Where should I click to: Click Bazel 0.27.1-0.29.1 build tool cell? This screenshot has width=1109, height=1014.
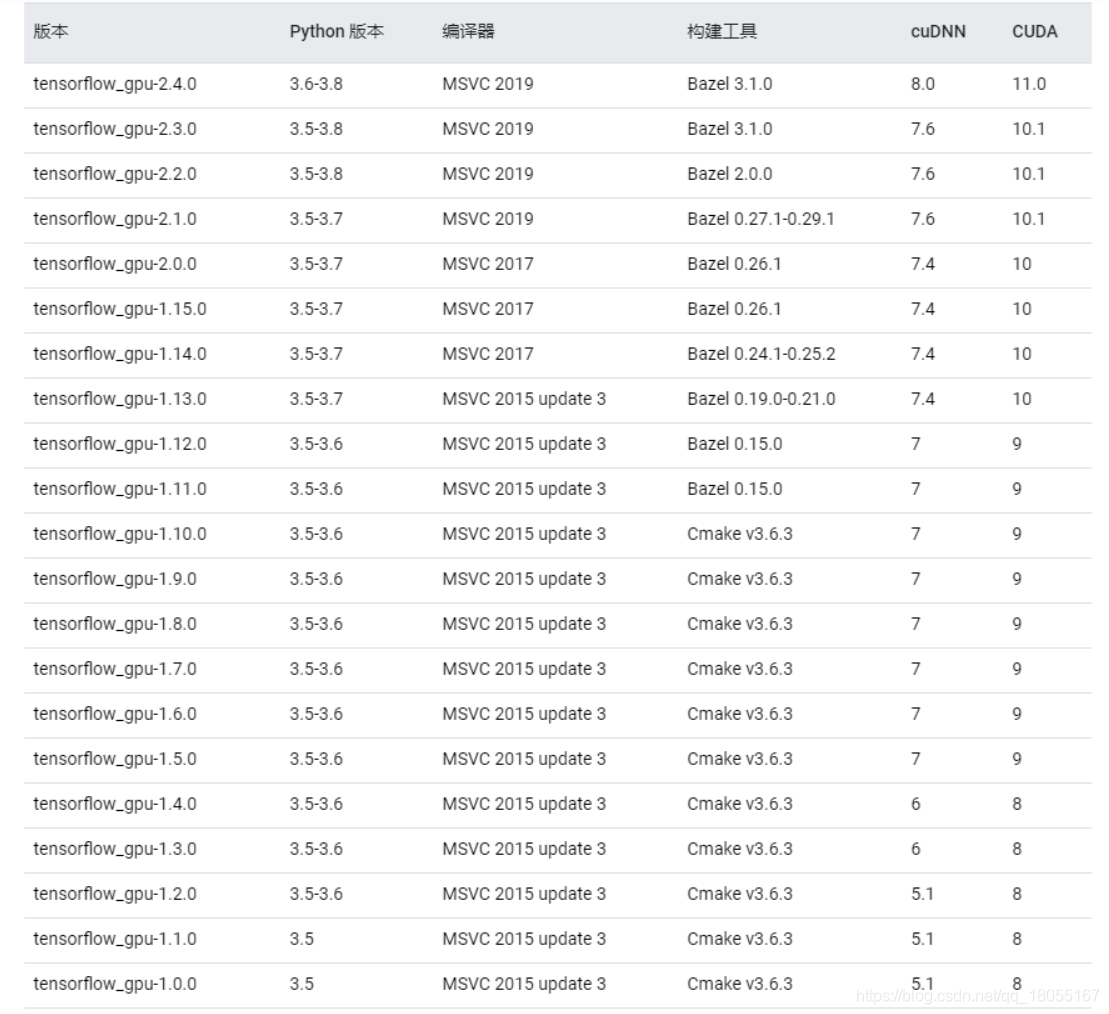[760, 219]
